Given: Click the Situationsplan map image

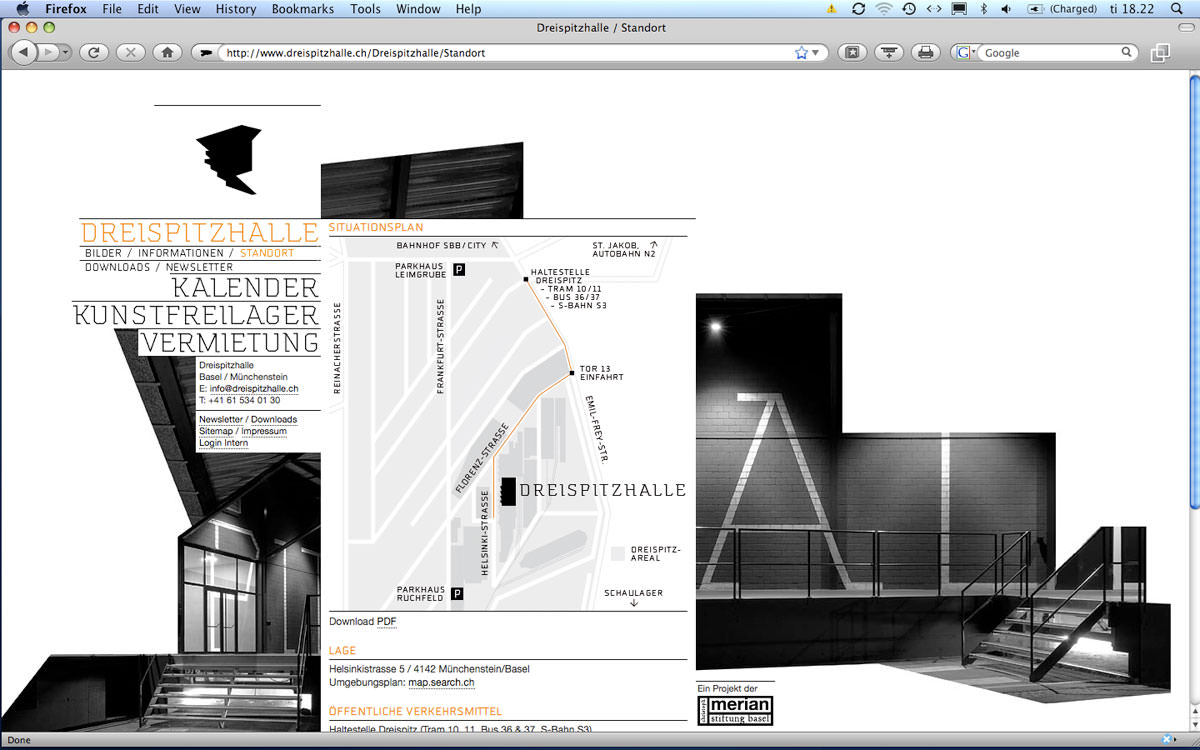Looking at the screenshot, I should point(508,424).
